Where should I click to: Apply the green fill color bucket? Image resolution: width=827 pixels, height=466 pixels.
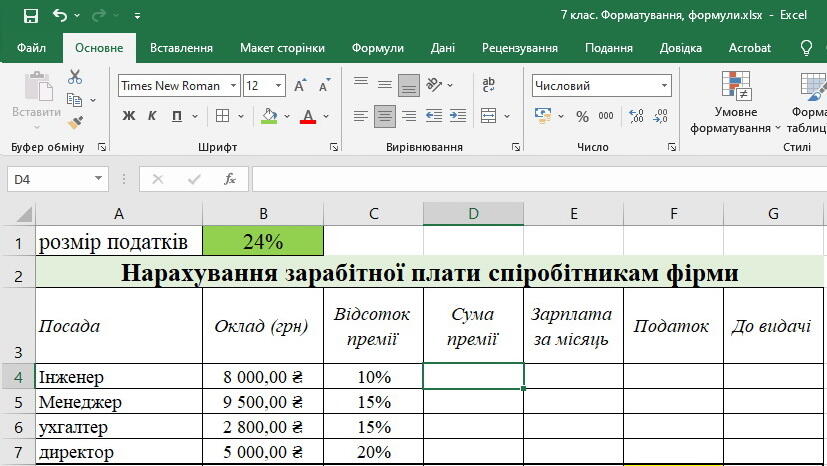(x=269, y=116)
